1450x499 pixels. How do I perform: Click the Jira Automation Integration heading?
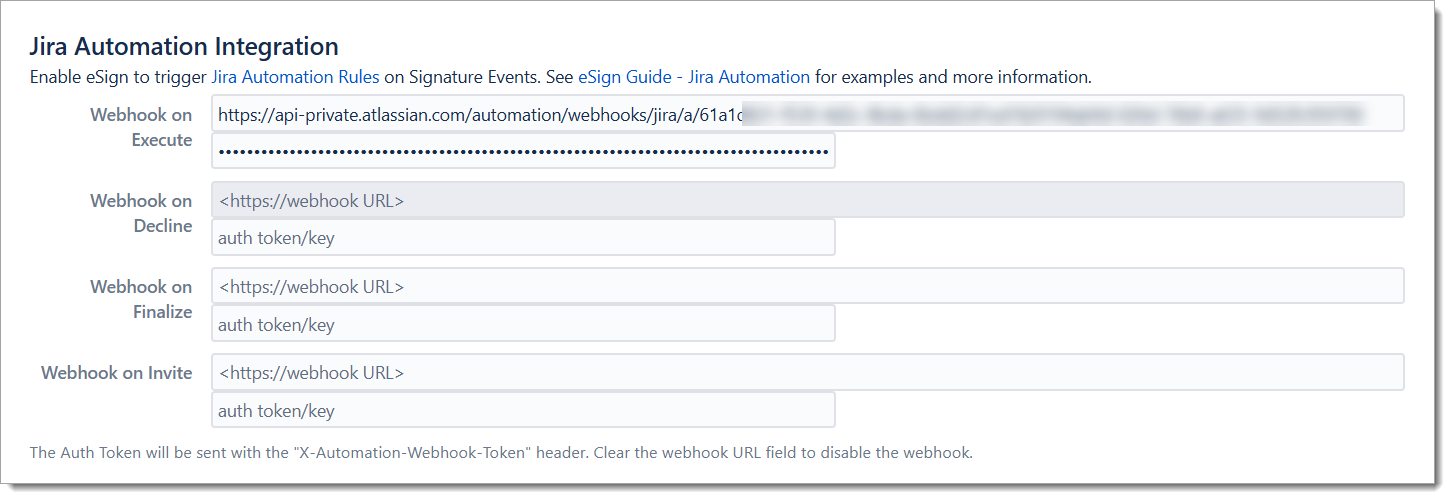(184, 46)
